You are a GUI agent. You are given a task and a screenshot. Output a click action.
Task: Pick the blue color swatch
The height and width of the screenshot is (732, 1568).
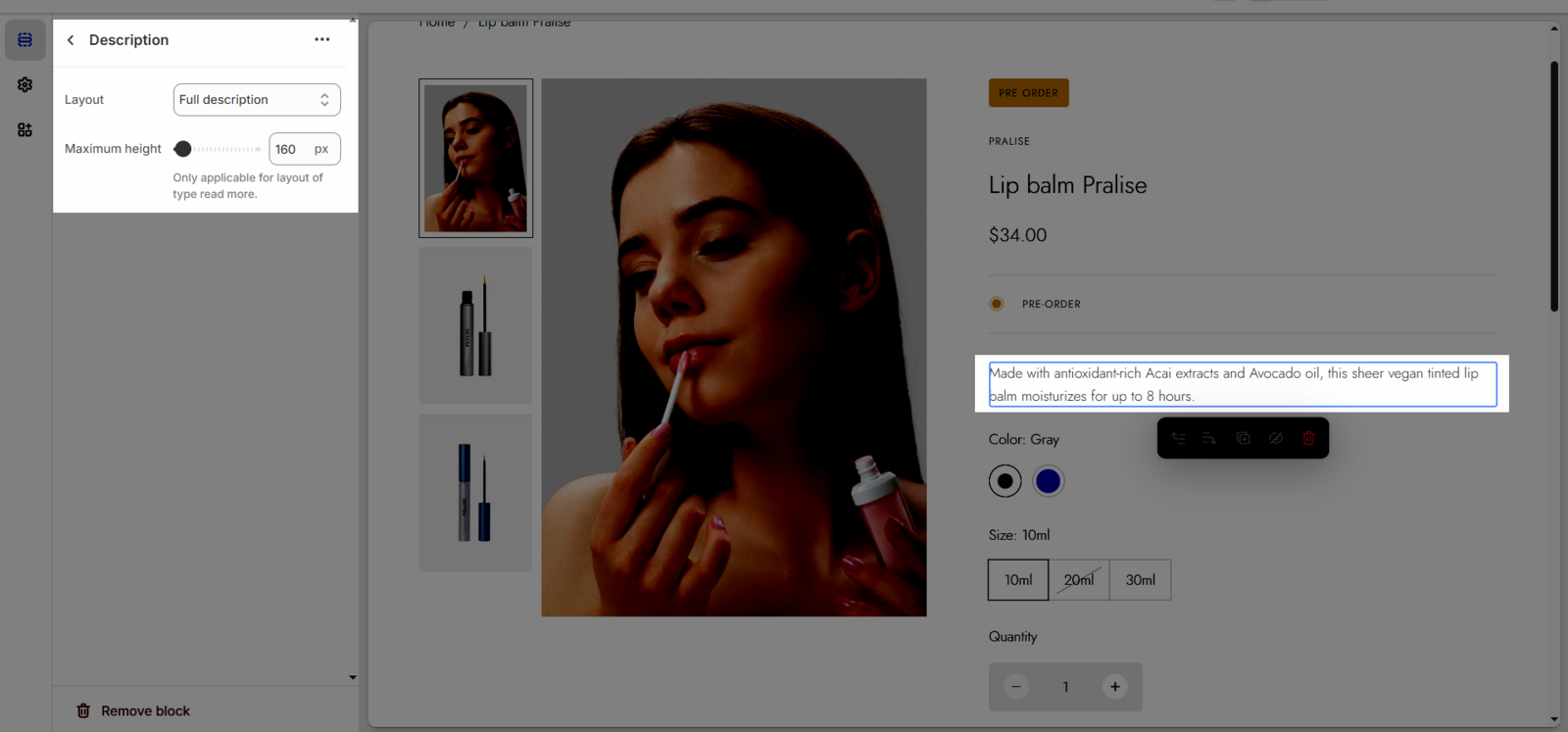click(x=1048, y=481)
